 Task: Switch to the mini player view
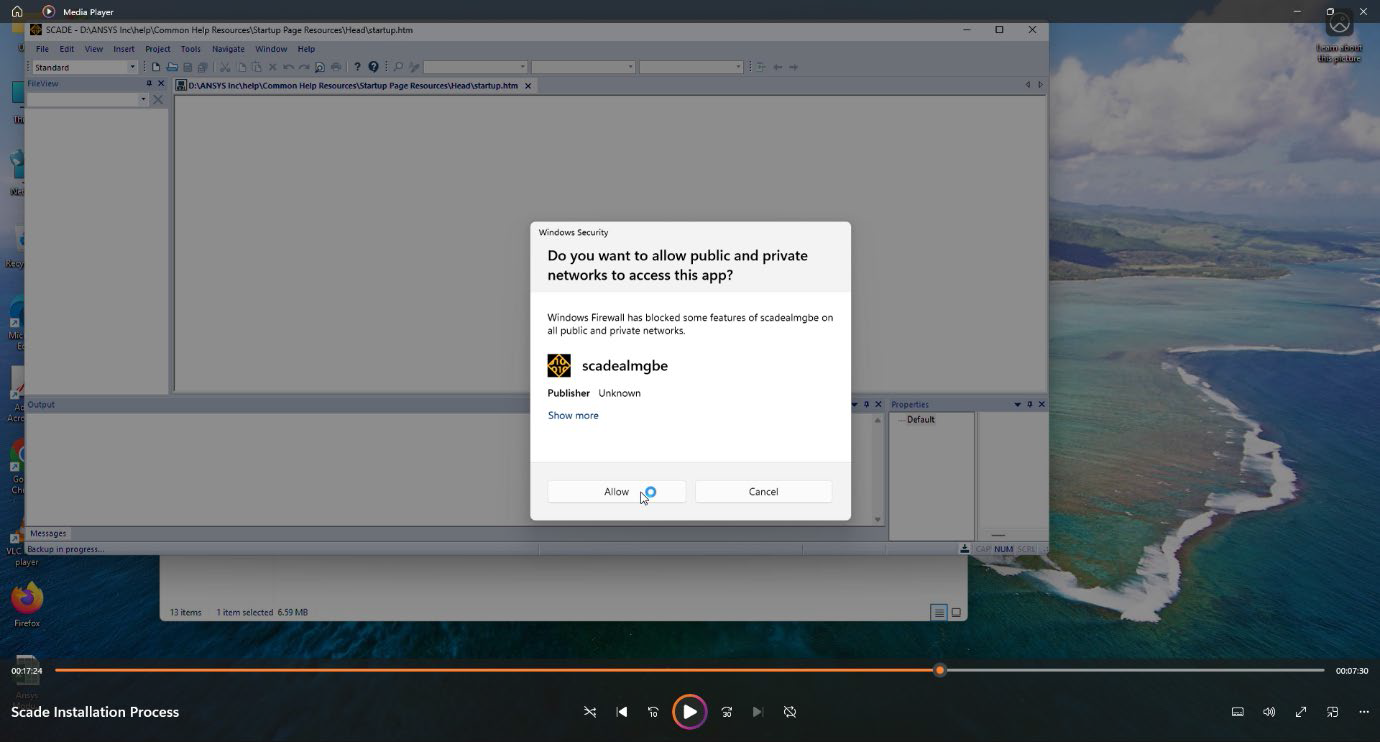pos(1332,712)
